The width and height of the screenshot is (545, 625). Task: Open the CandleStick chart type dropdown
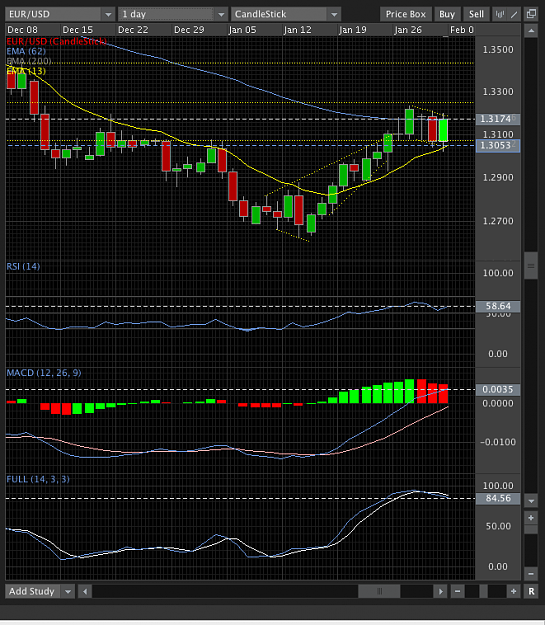[285, 14]
